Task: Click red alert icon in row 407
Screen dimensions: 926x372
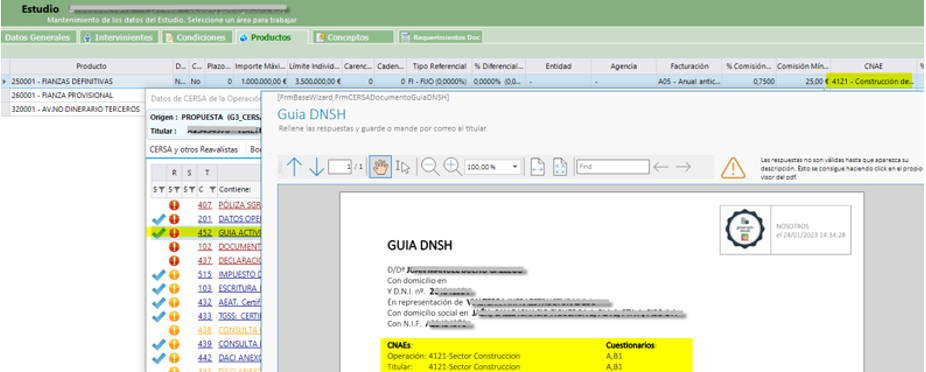Action: (174, 205)
